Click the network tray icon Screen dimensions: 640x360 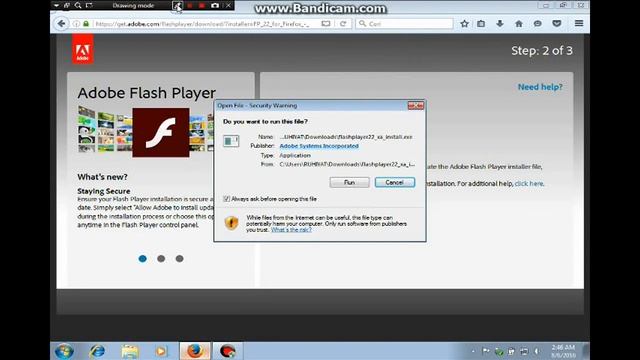click(524, 351)
